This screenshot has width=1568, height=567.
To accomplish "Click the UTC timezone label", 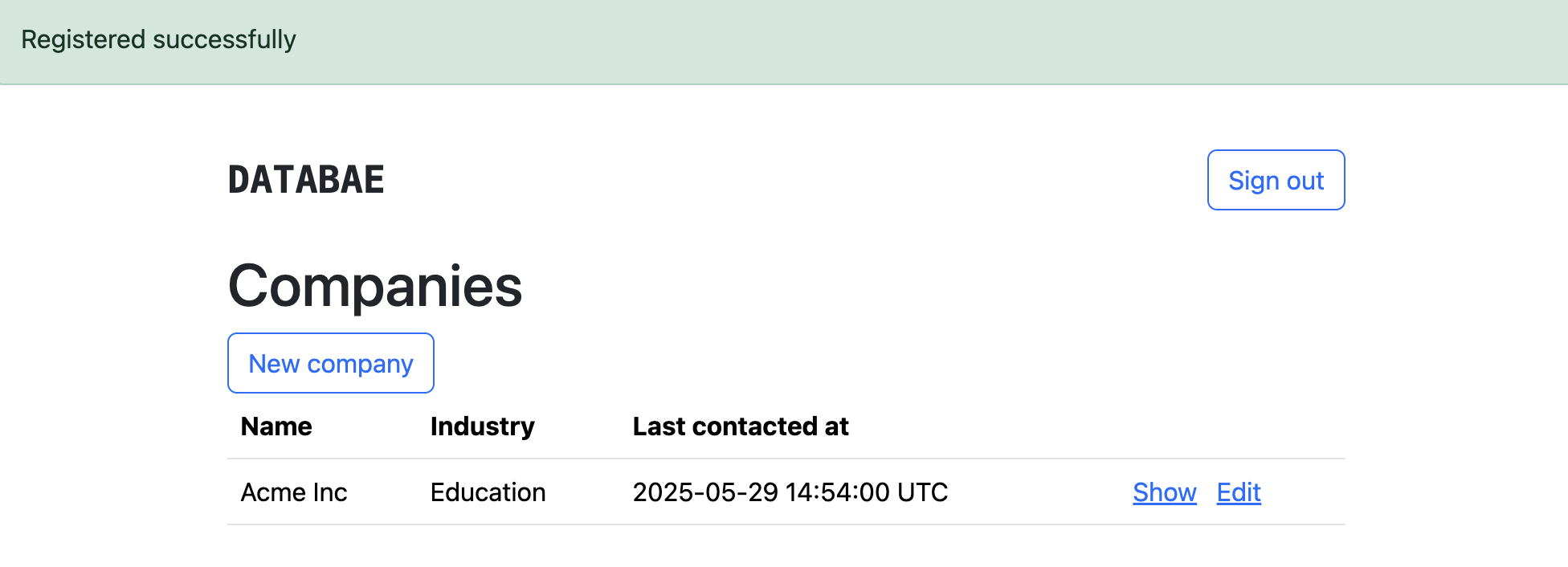I will [x=922, y=492].
